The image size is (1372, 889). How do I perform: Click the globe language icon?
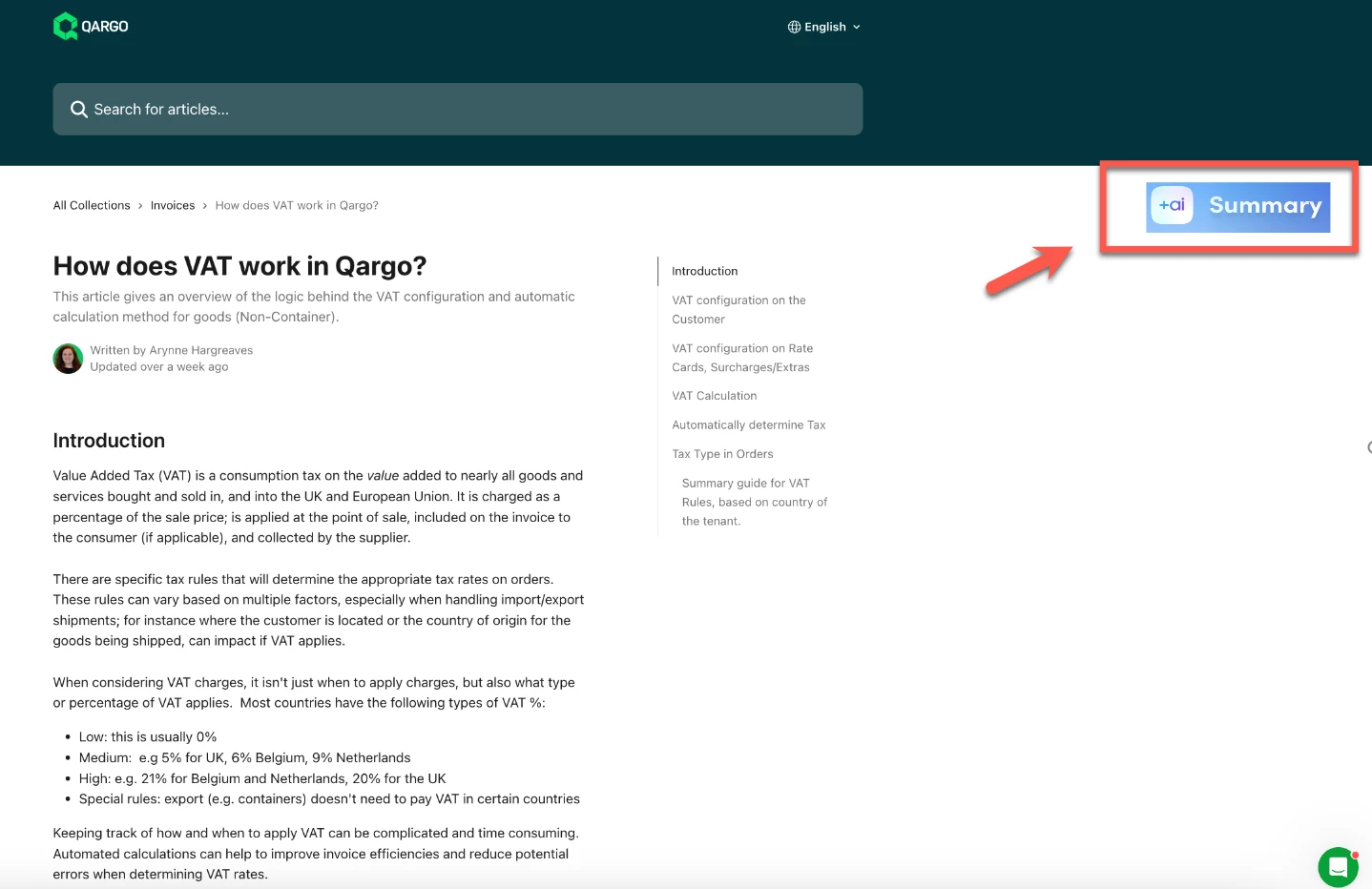click(794, 27)
